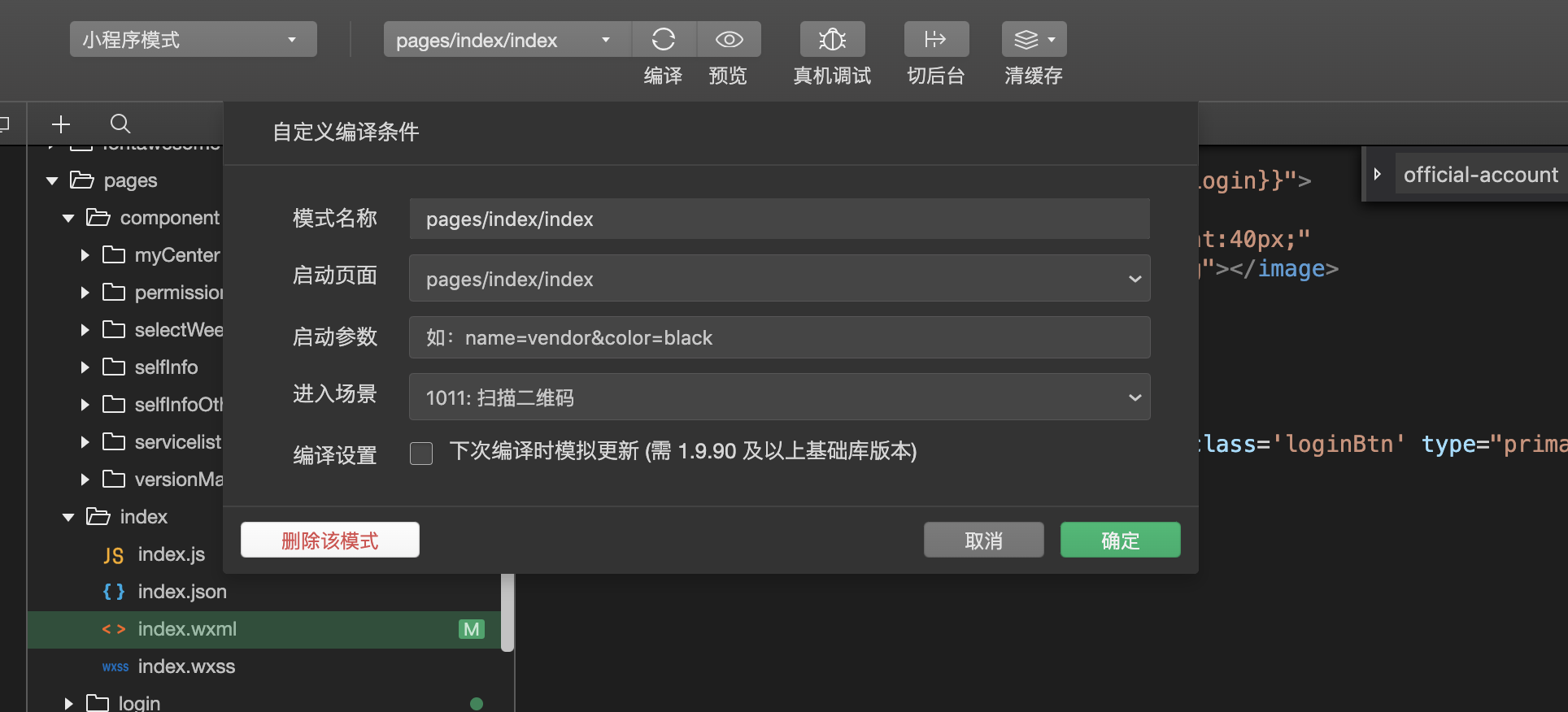
Task: Click the braces icon next to index.json
Action: click(114, 592)
